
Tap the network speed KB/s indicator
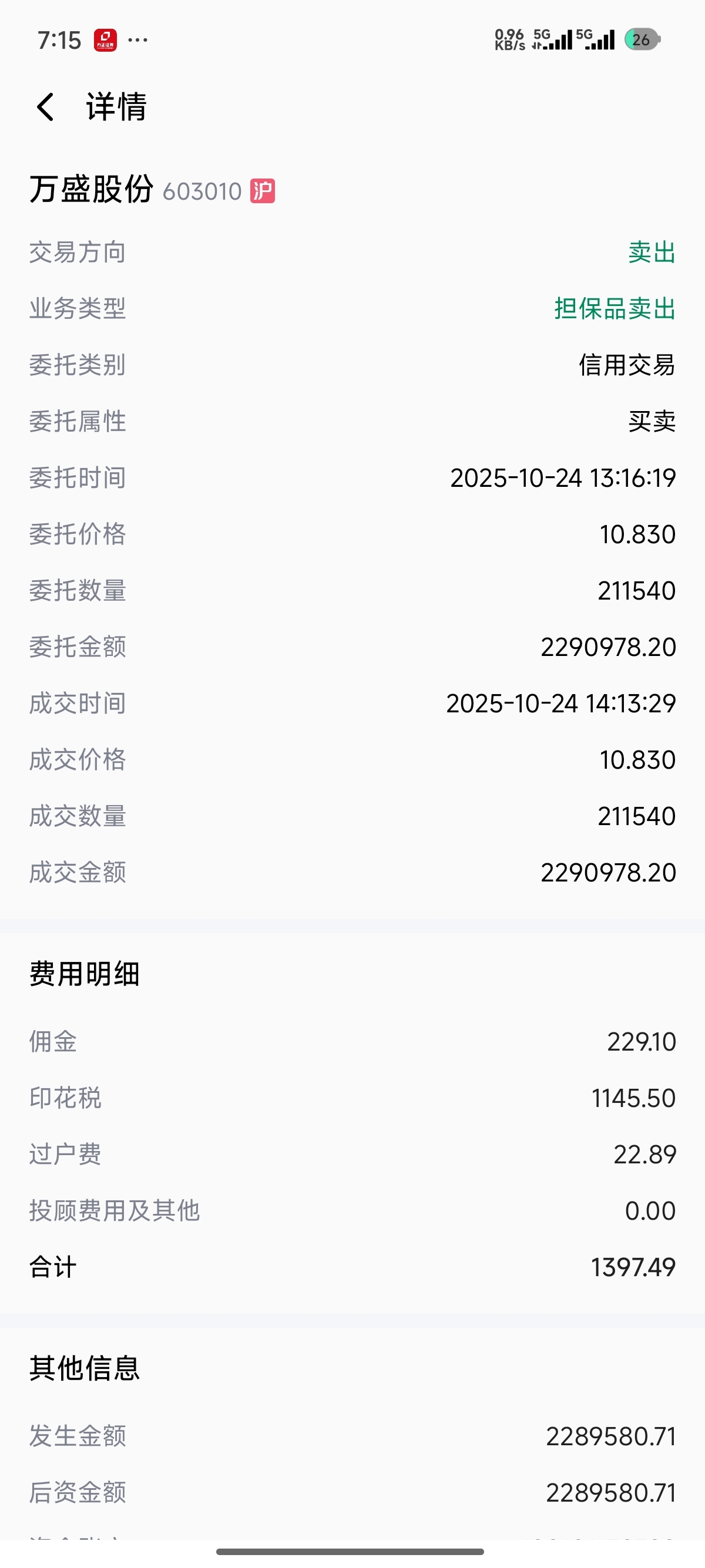[509, 39]
